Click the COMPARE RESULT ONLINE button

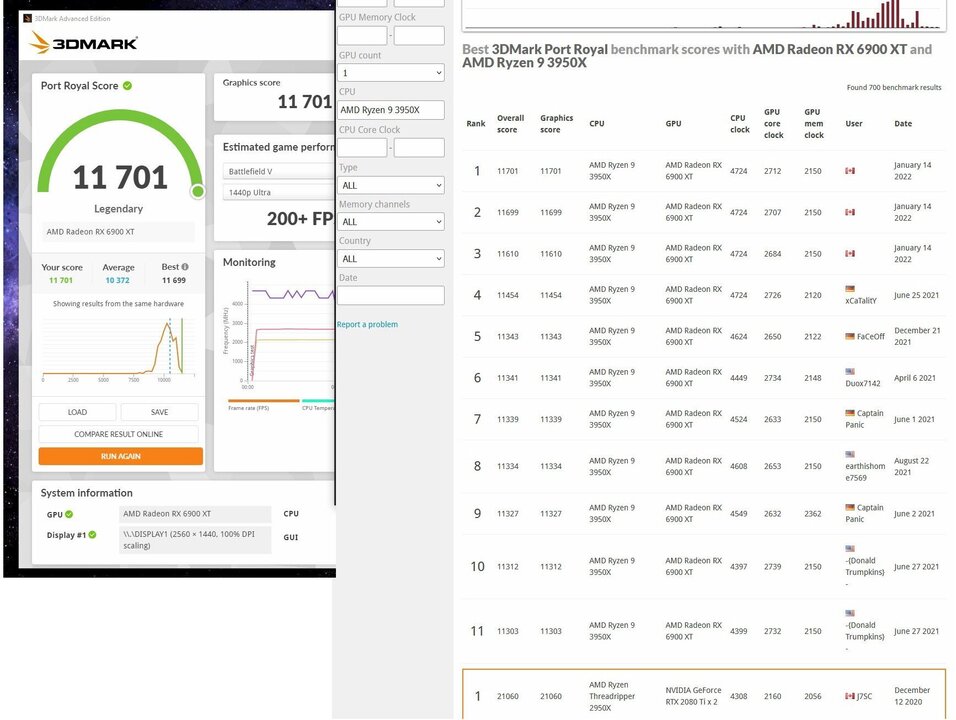(x=118, y=434)
